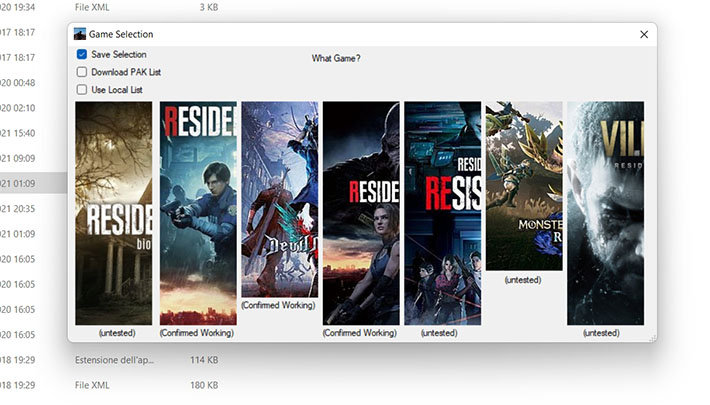
Task: Click the resize grip of Game Selection dialog
Action: coord(652,338)
